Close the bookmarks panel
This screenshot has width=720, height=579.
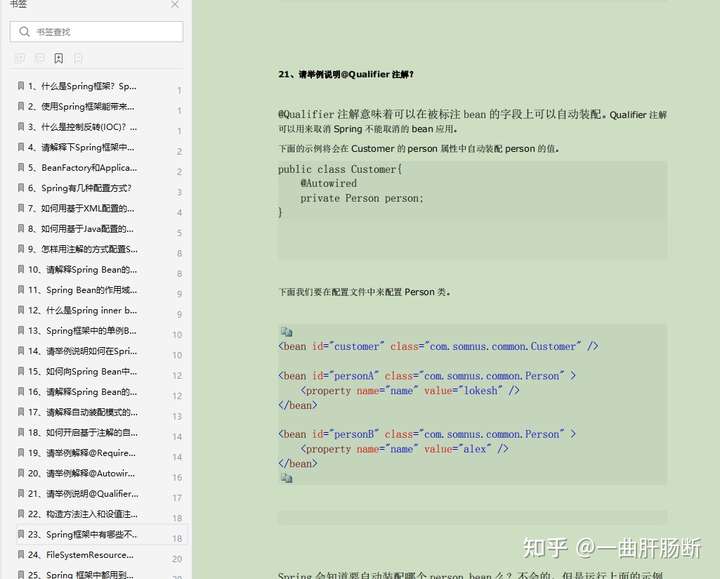coord(175,4)
